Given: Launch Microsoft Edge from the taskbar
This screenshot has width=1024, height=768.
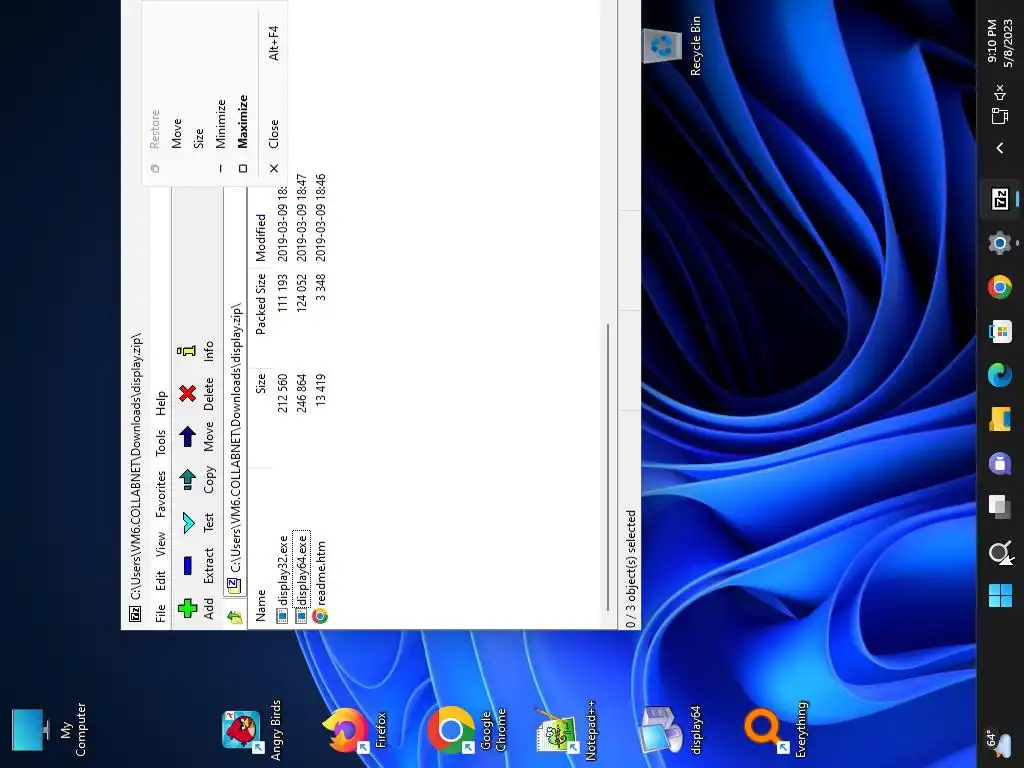Looking at the screenshot, I should pos(1000,375).
